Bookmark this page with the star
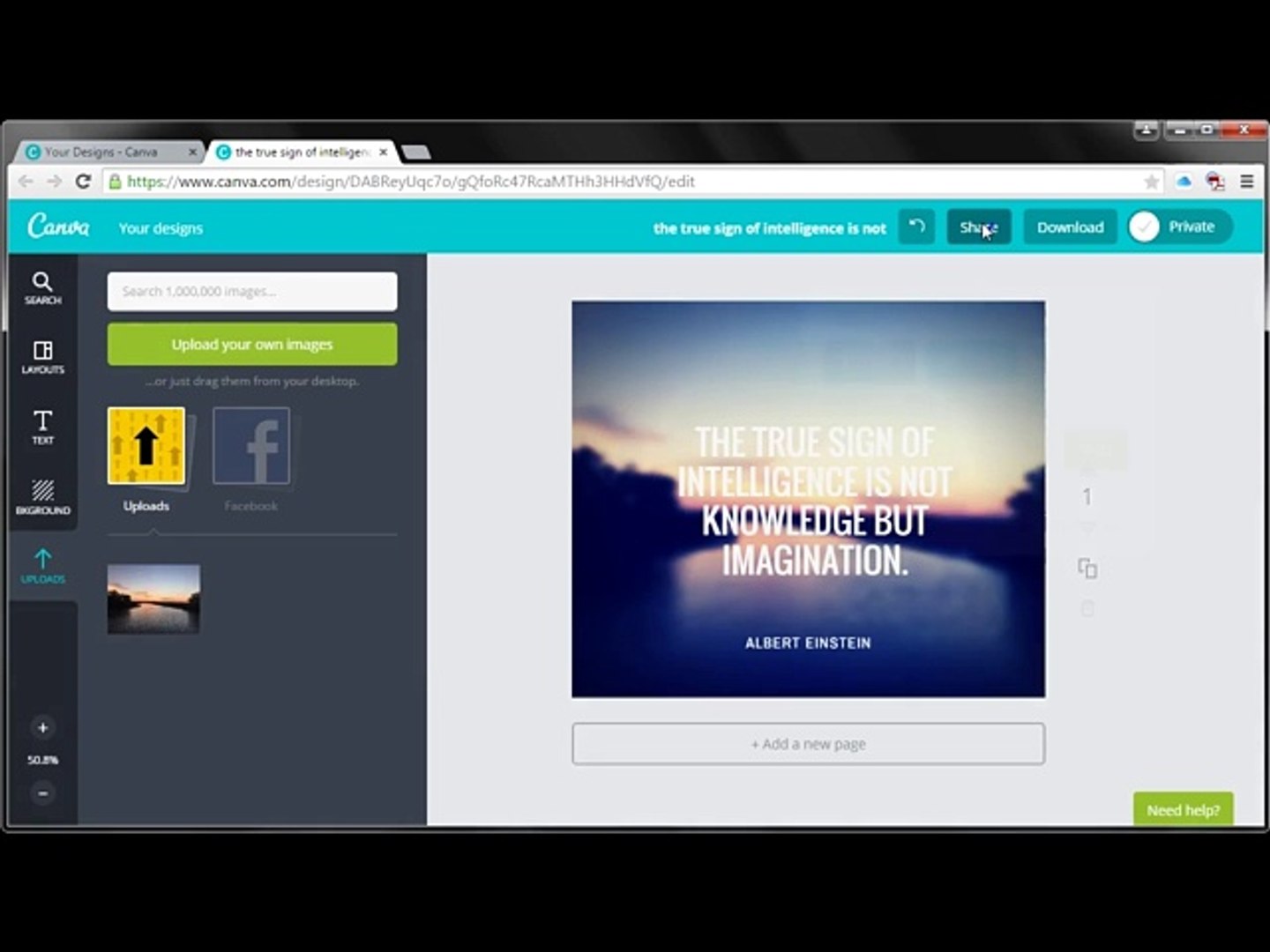The width and height of the screenshot is (1270, 952). tap(1151, 182)
